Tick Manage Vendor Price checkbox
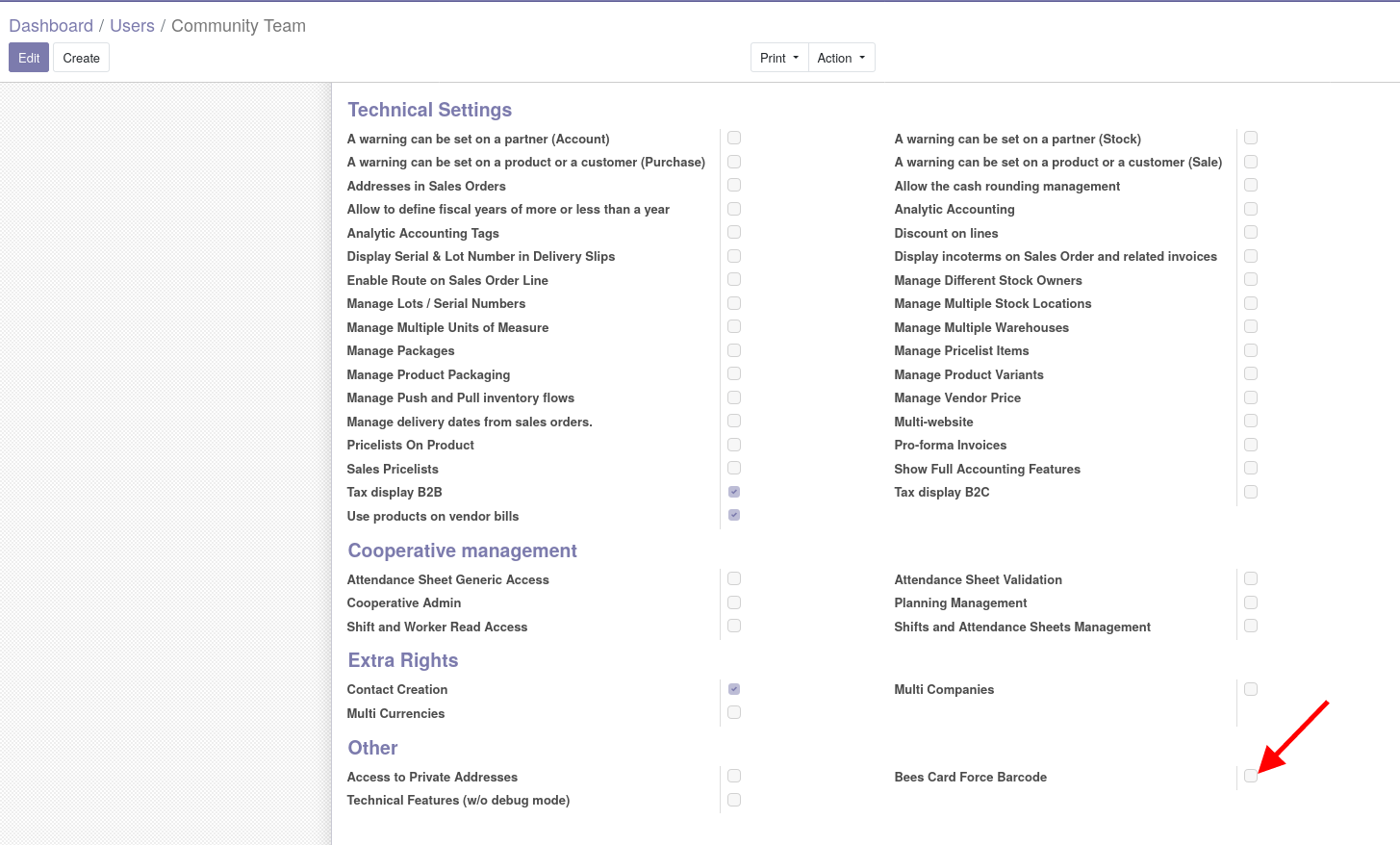 tap(1251, 397)
